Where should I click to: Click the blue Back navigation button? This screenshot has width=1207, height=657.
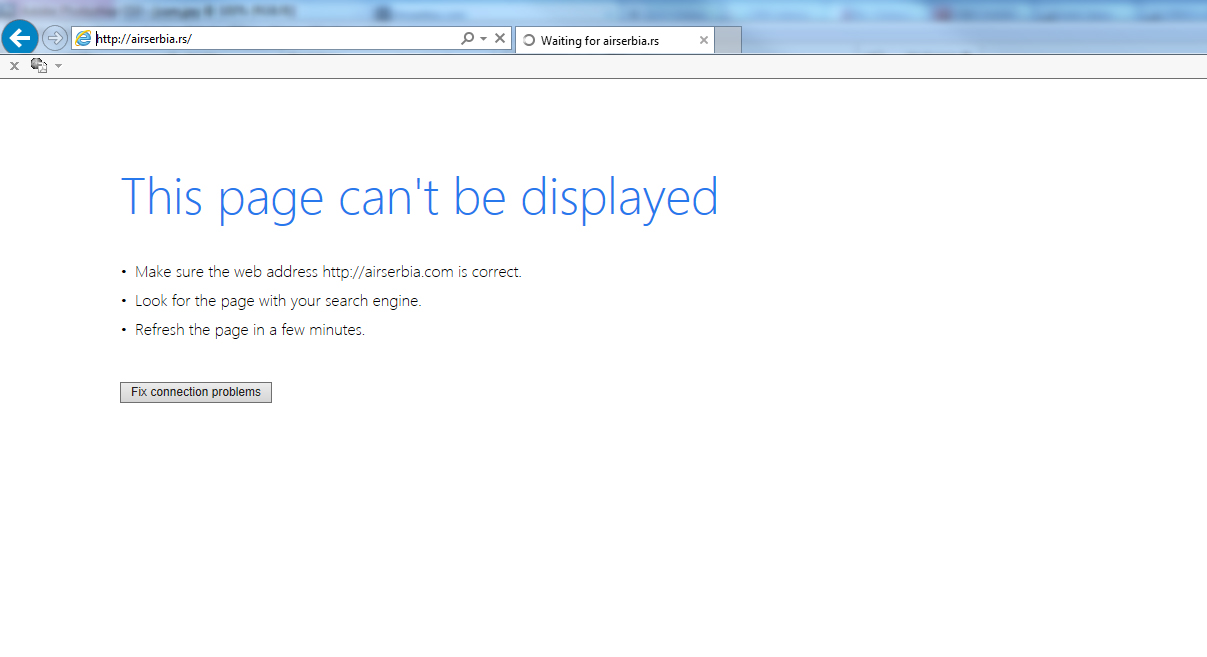[x=20, y=39]
